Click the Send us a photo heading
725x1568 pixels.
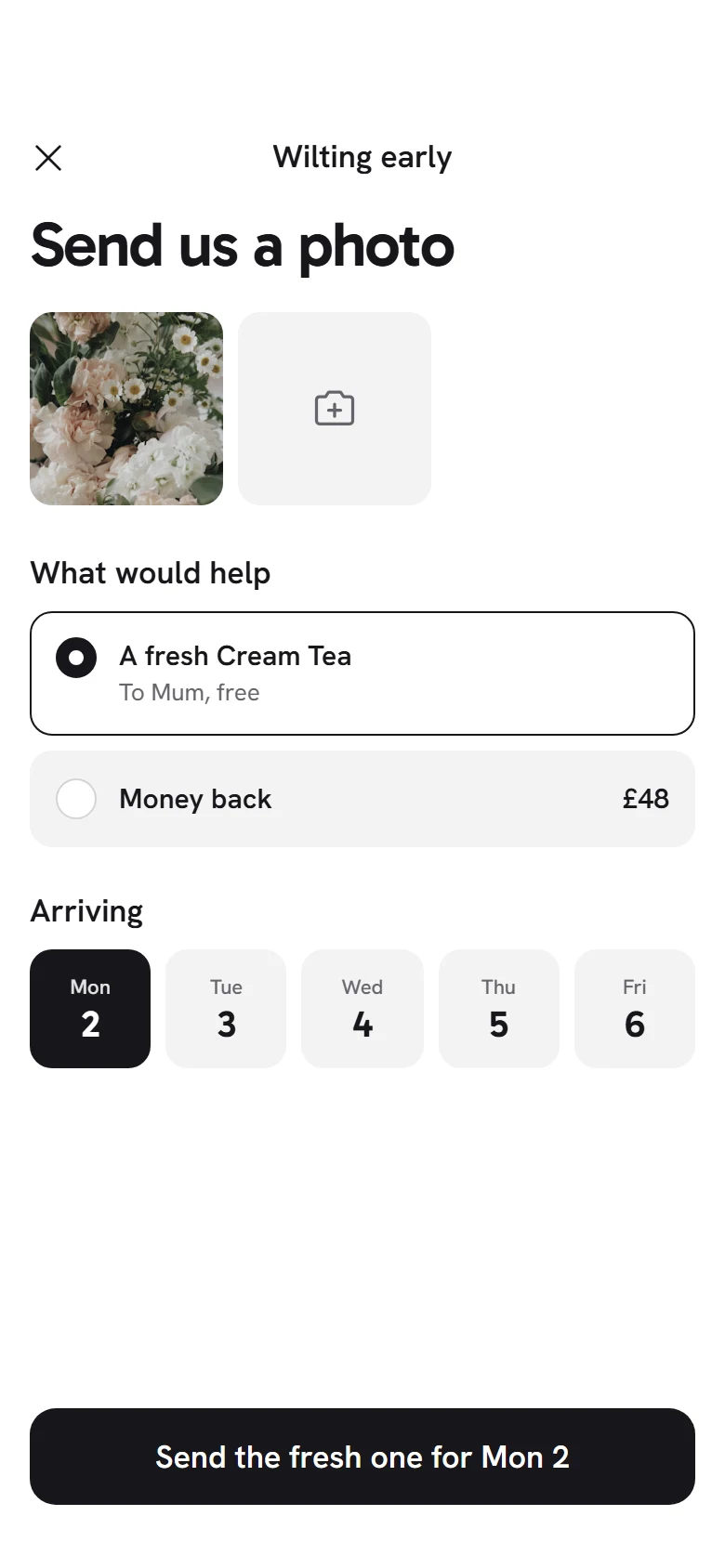[x=243, y=247]
